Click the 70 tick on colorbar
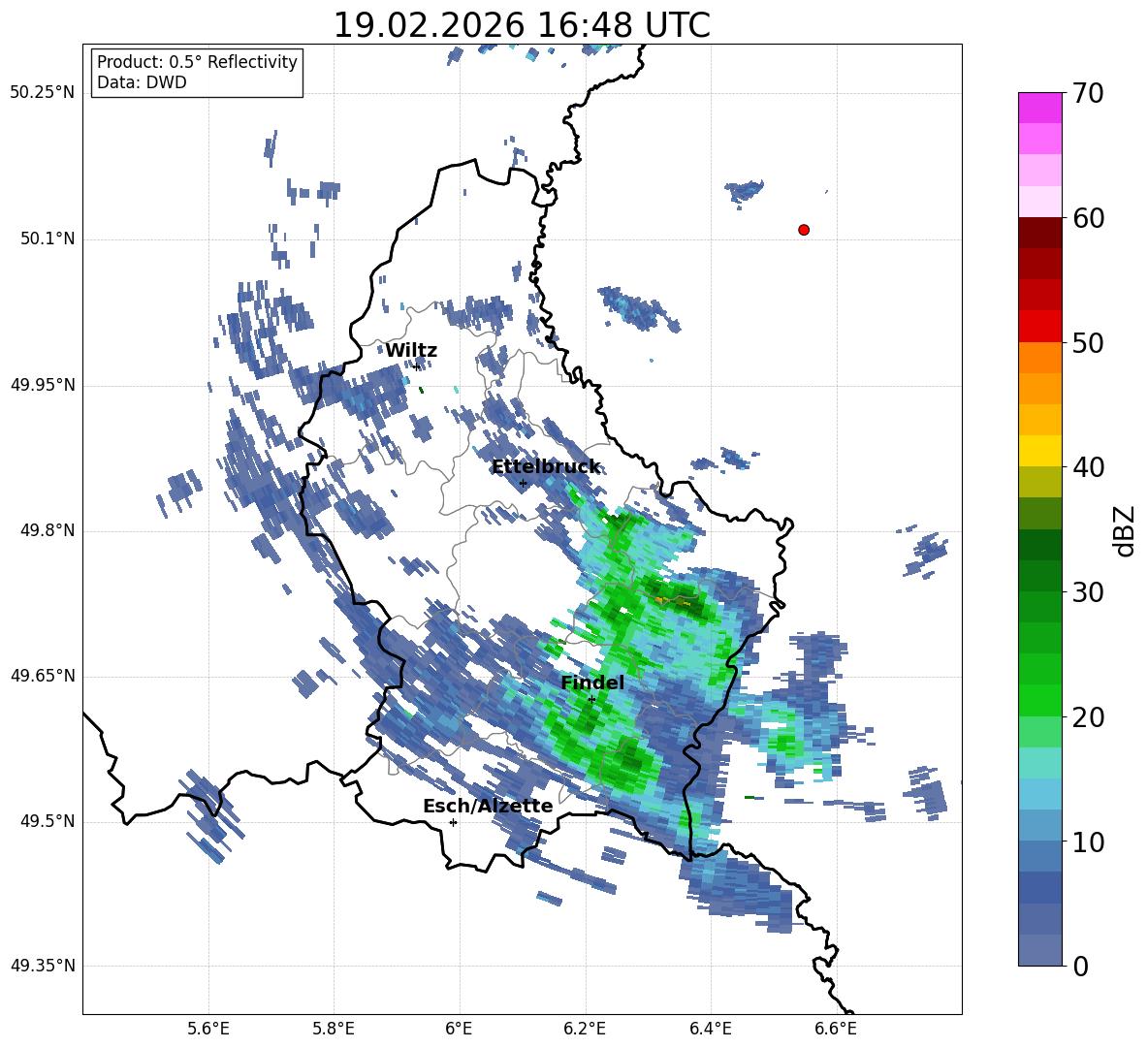The image size is (1148, 1048). [x=1087, y=94]
